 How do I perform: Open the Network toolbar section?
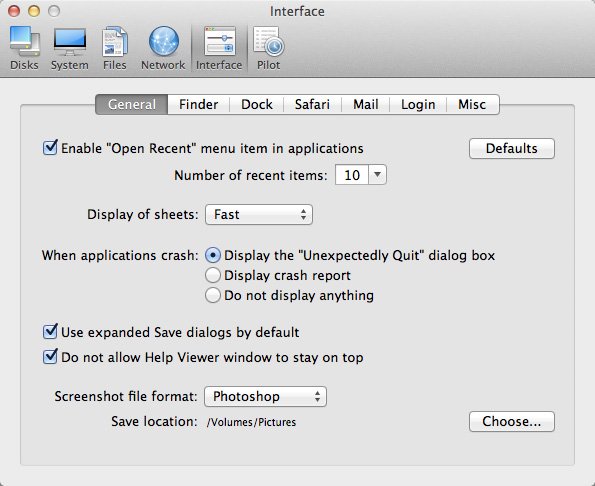click(x=163, y=48)
